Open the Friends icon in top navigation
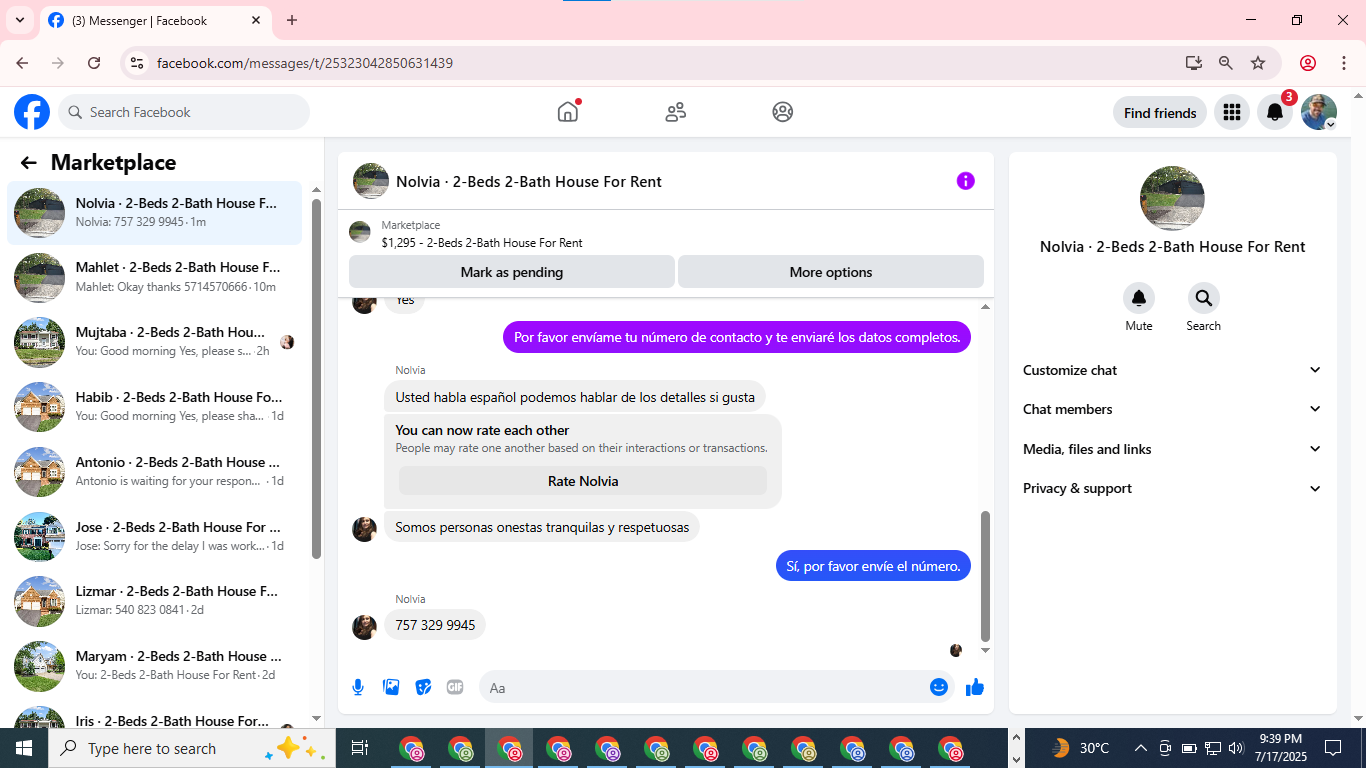This screenshot has height=768, width=1366. tap(676, 112)
